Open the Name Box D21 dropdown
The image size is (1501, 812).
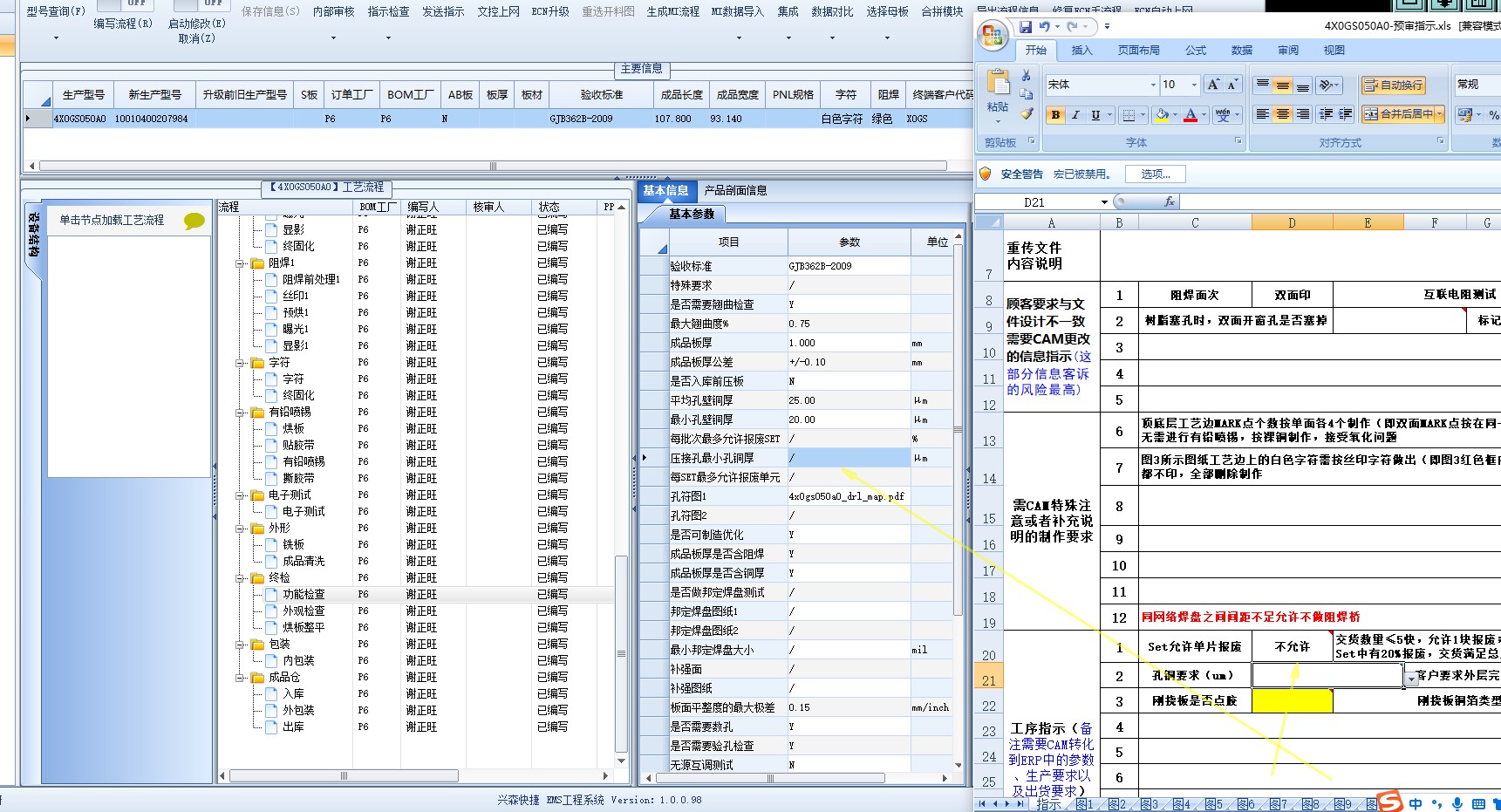point(1104,202)
